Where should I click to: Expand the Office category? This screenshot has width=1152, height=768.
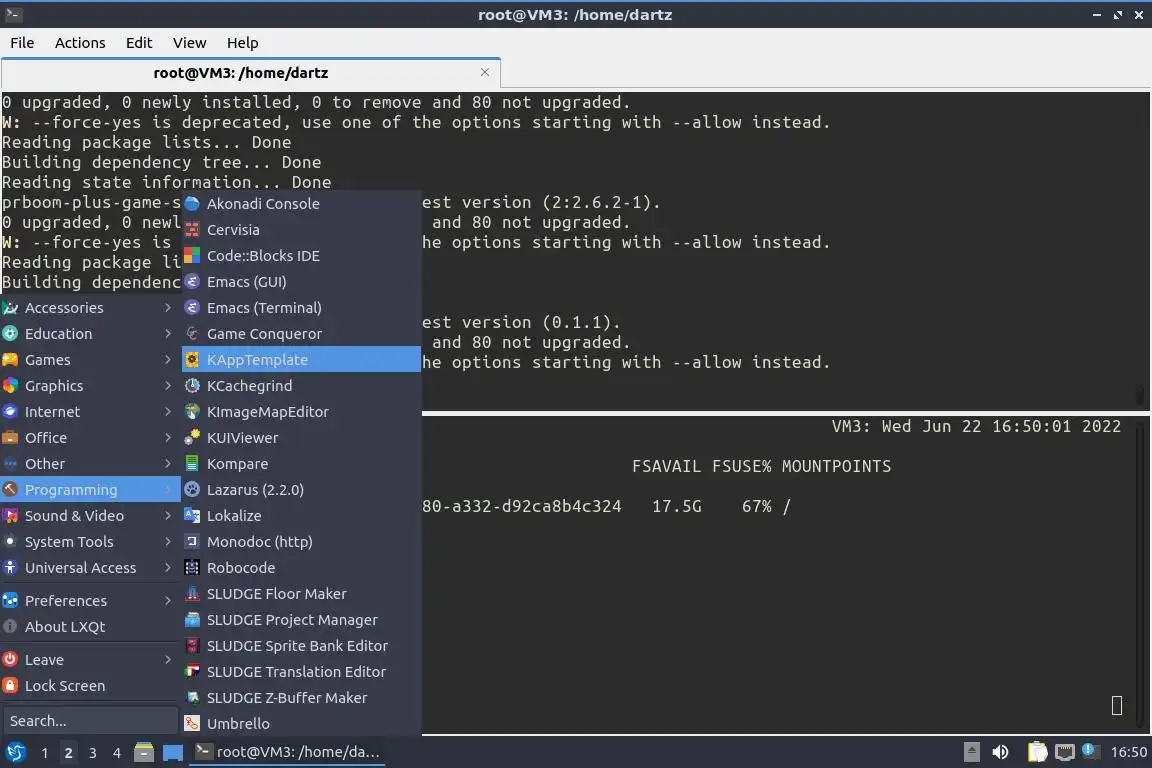90,438
